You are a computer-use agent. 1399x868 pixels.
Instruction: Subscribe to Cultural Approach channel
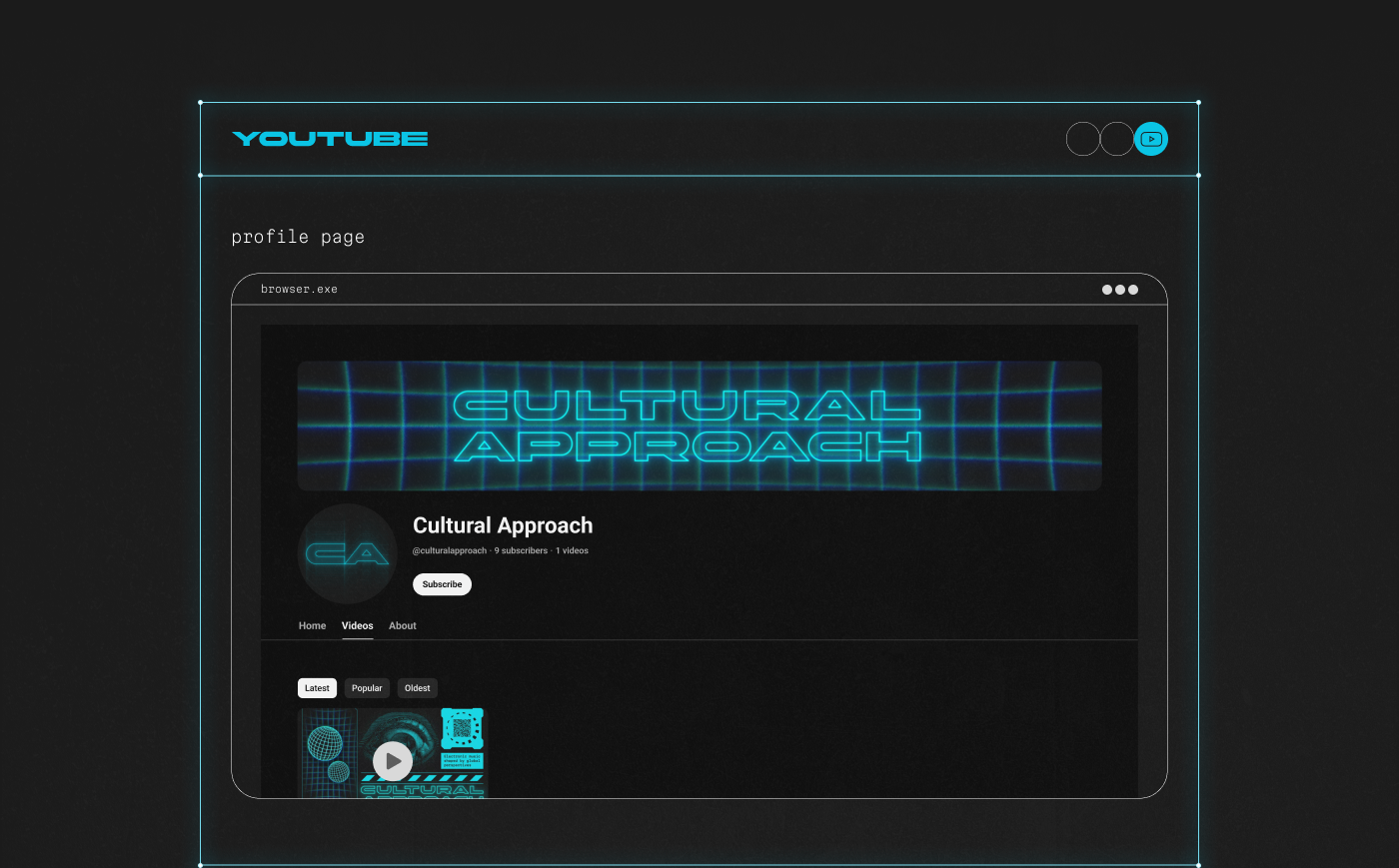point(442,584)
